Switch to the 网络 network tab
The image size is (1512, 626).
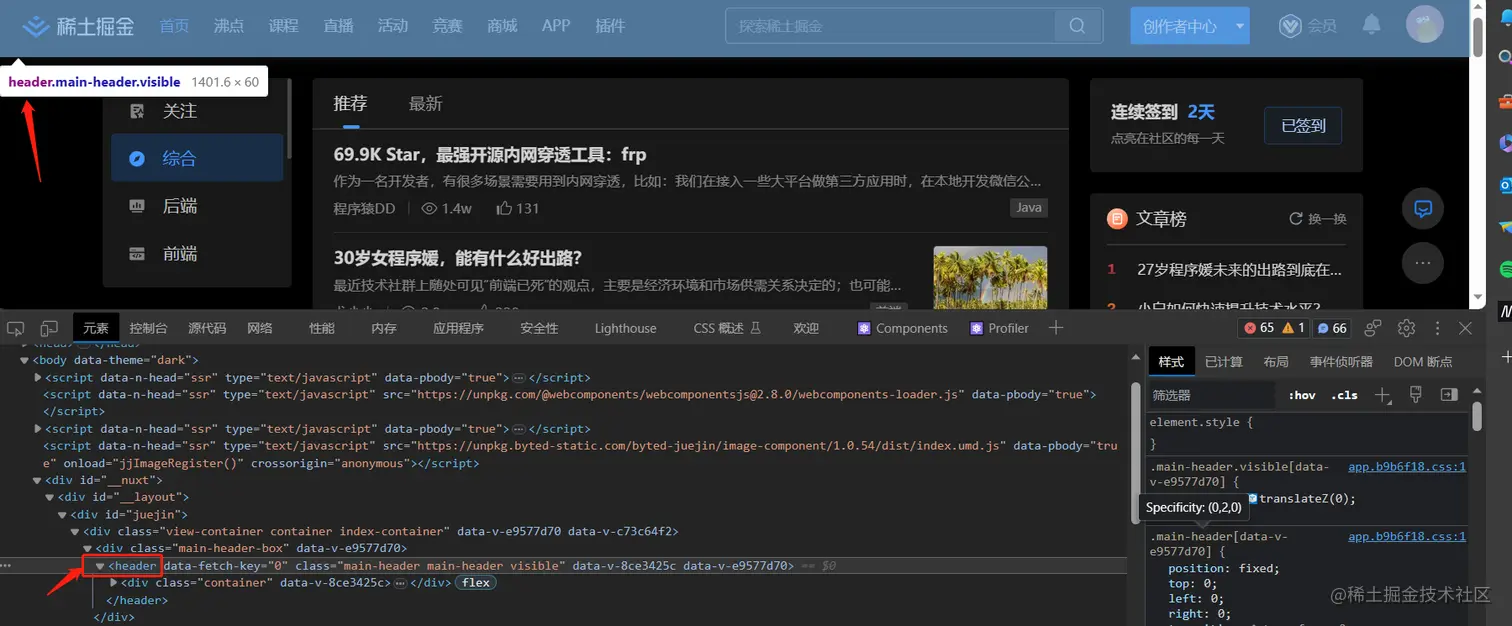coord(260,328)
